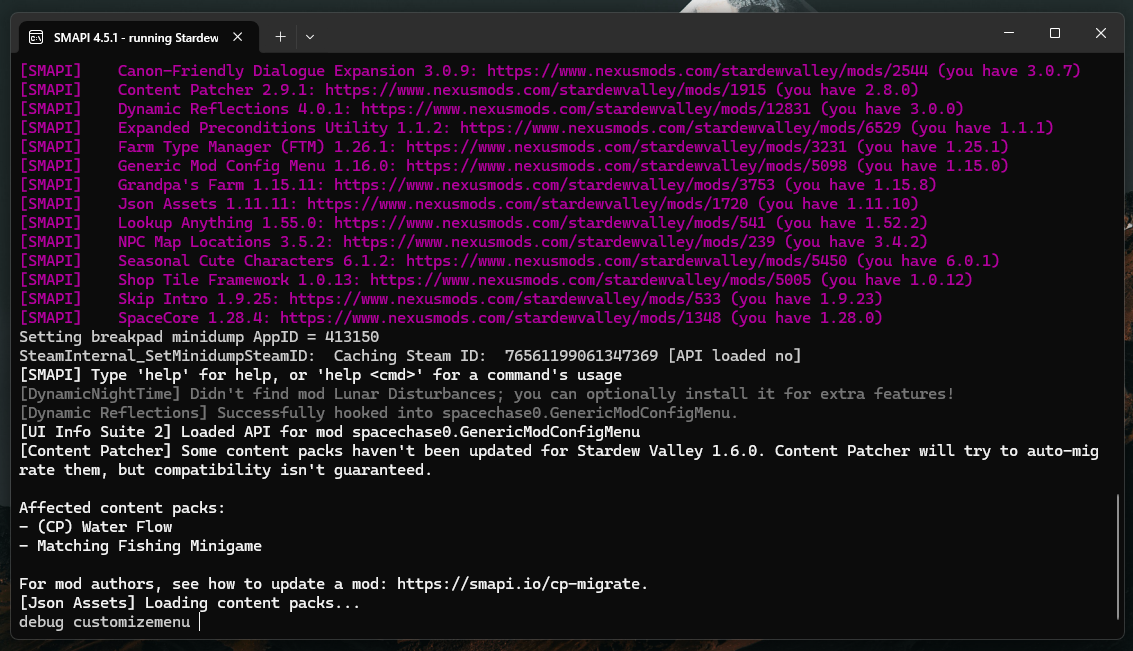
Task: Click the '[API loaded no]' text
Action: click(x=734, y=355)
